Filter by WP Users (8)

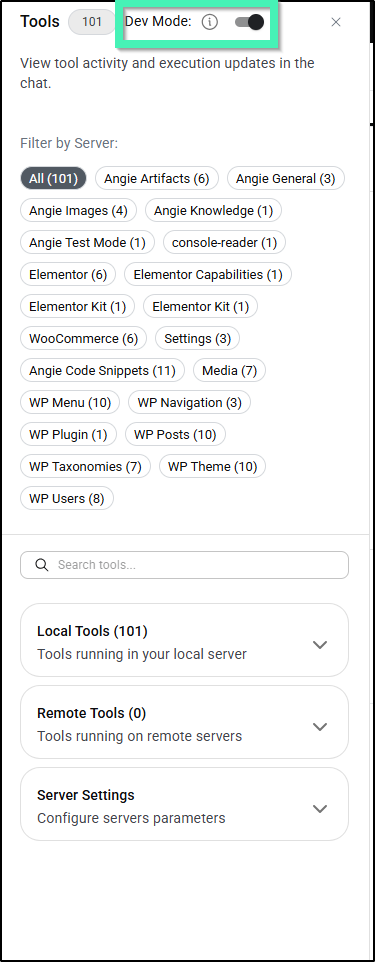pos(67,498)
